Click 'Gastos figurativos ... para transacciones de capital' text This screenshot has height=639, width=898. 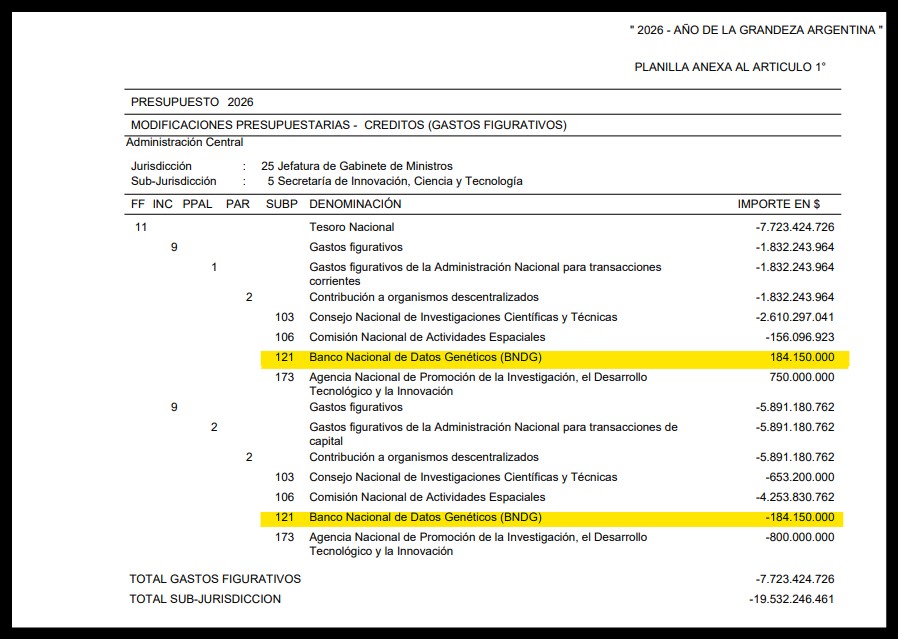[493, 433]
